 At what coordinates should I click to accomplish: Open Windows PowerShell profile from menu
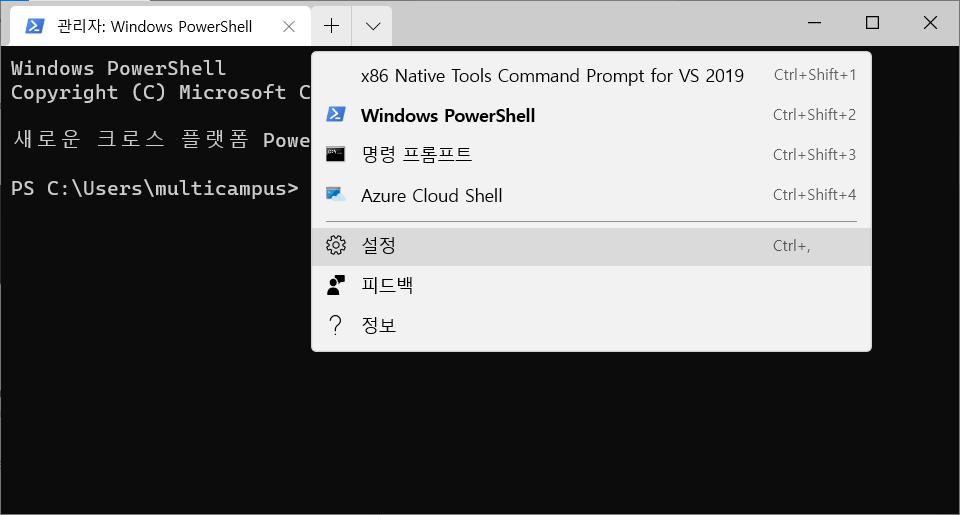[x=591, y=115]
